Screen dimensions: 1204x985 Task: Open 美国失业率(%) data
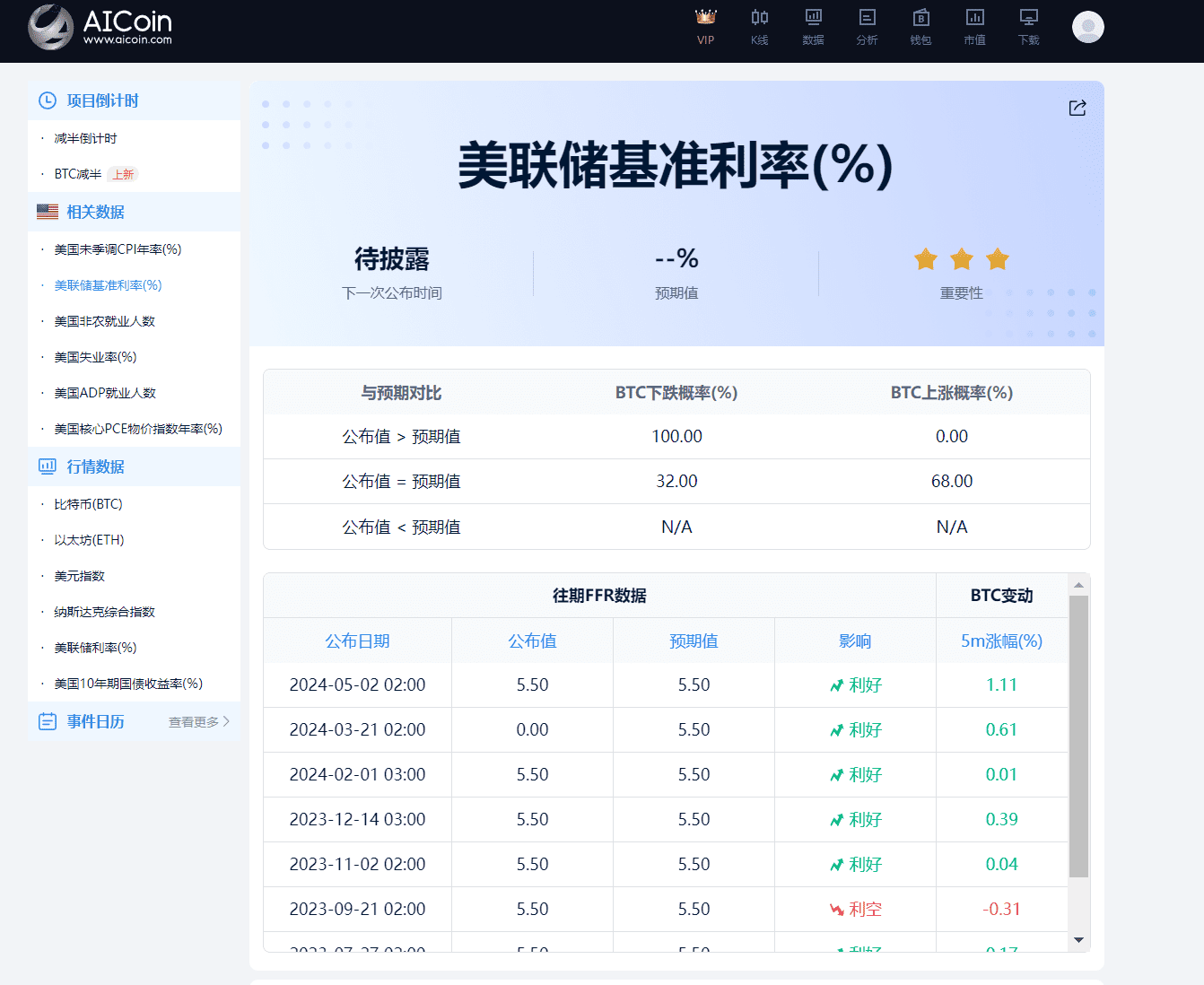95,357
